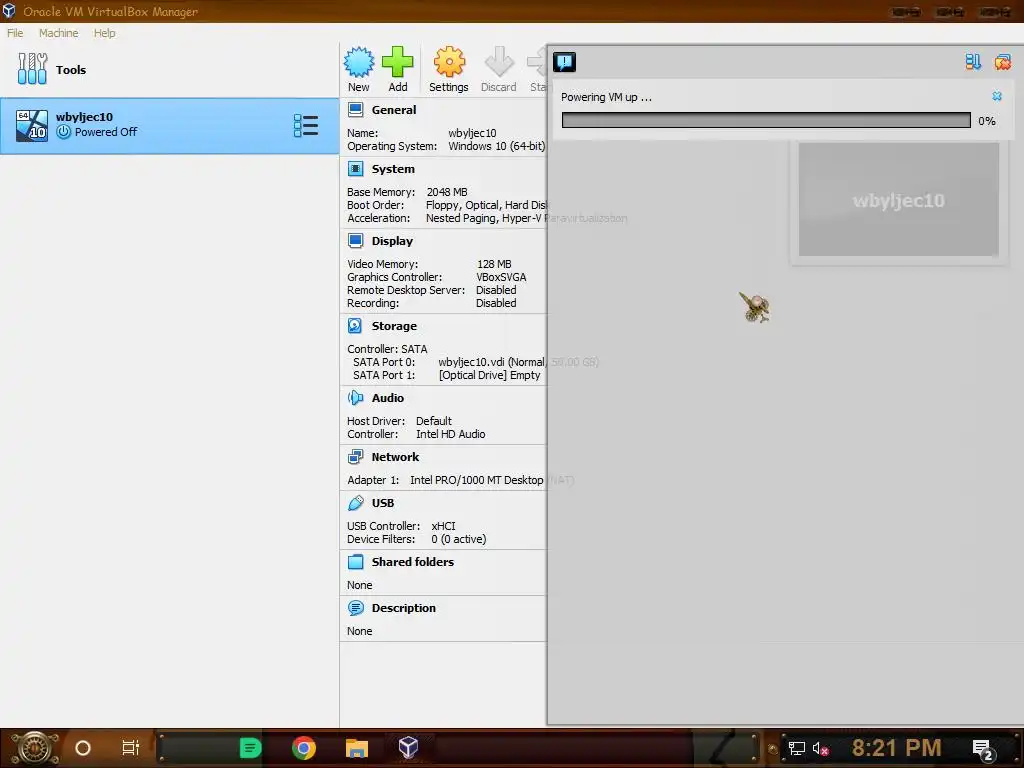Click the New virtual machine icon
The width and height of the screenshot is (1024, 768).
(x=359, y=62)
